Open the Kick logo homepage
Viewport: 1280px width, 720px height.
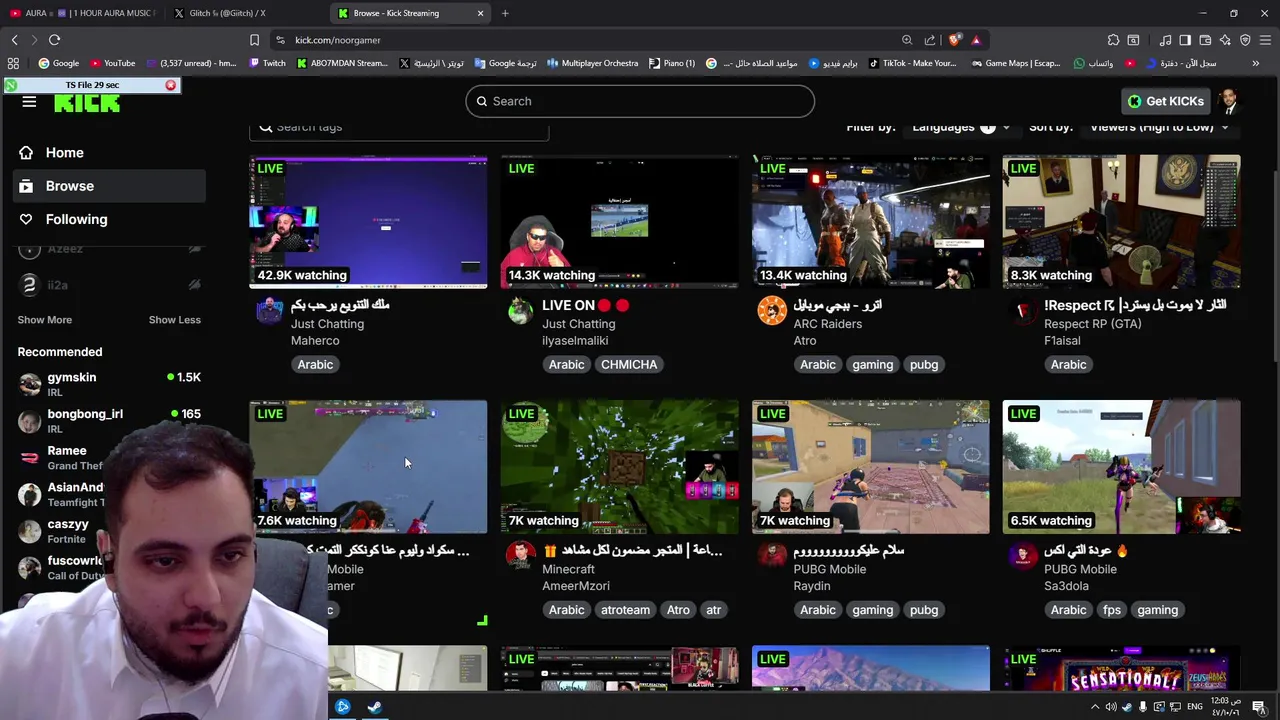[87, 104]
